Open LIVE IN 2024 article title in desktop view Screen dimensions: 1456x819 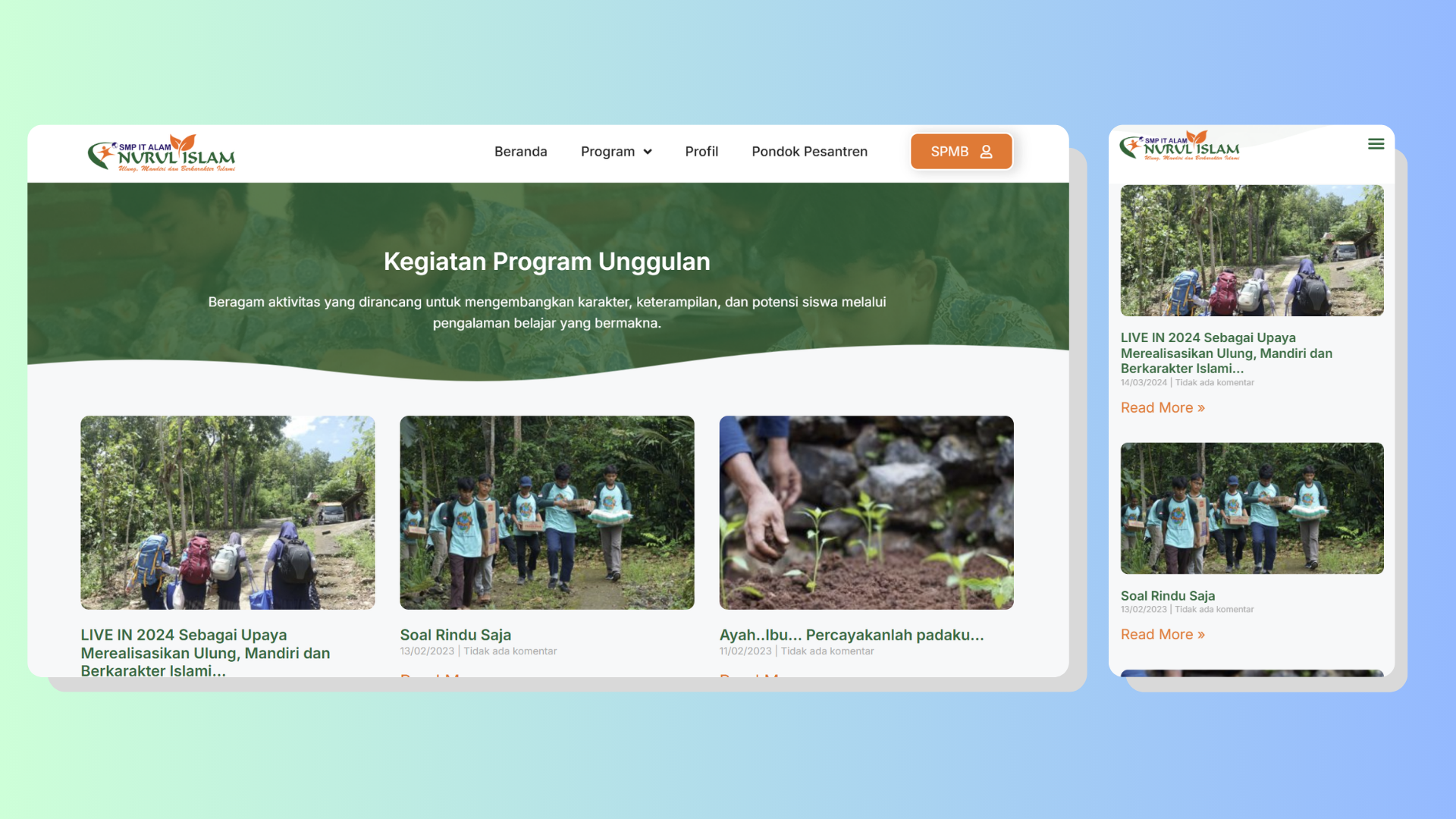[x=206, y=653]
